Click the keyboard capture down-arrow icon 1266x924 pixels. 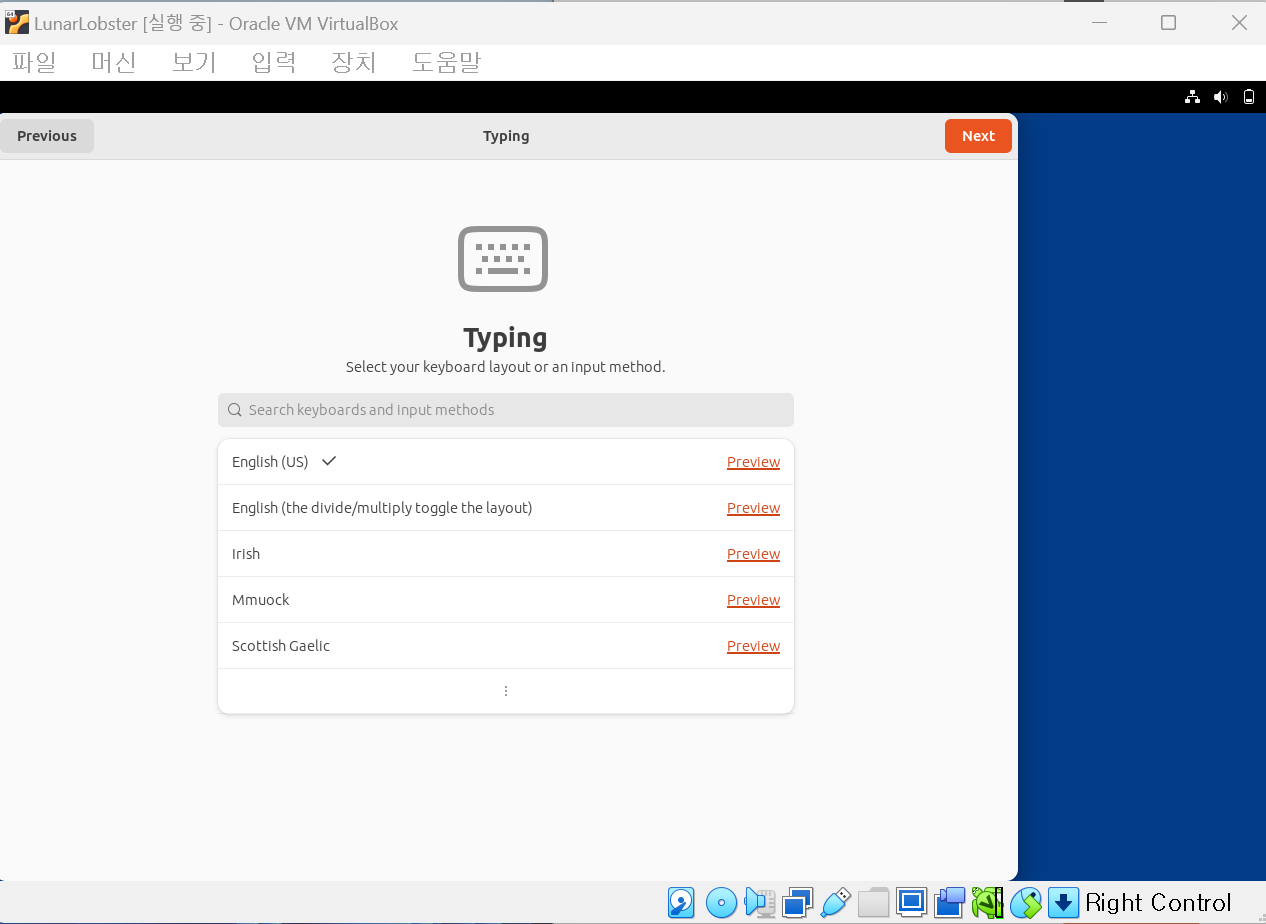click(1063, 903)
